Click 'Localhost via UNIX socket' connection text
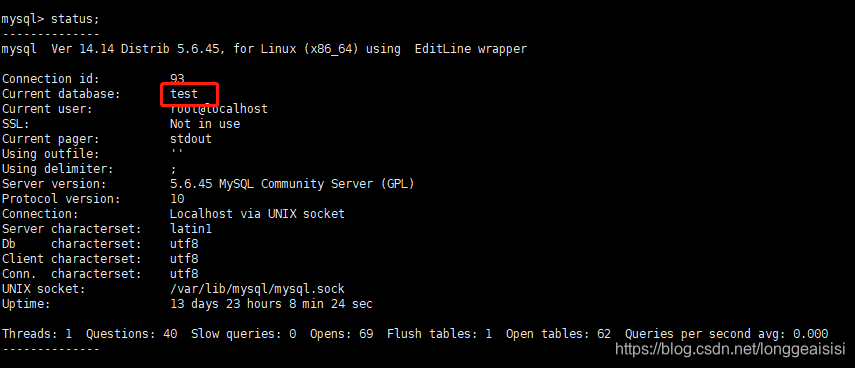This screenshot has height=368, width=855. coord(257,214)
